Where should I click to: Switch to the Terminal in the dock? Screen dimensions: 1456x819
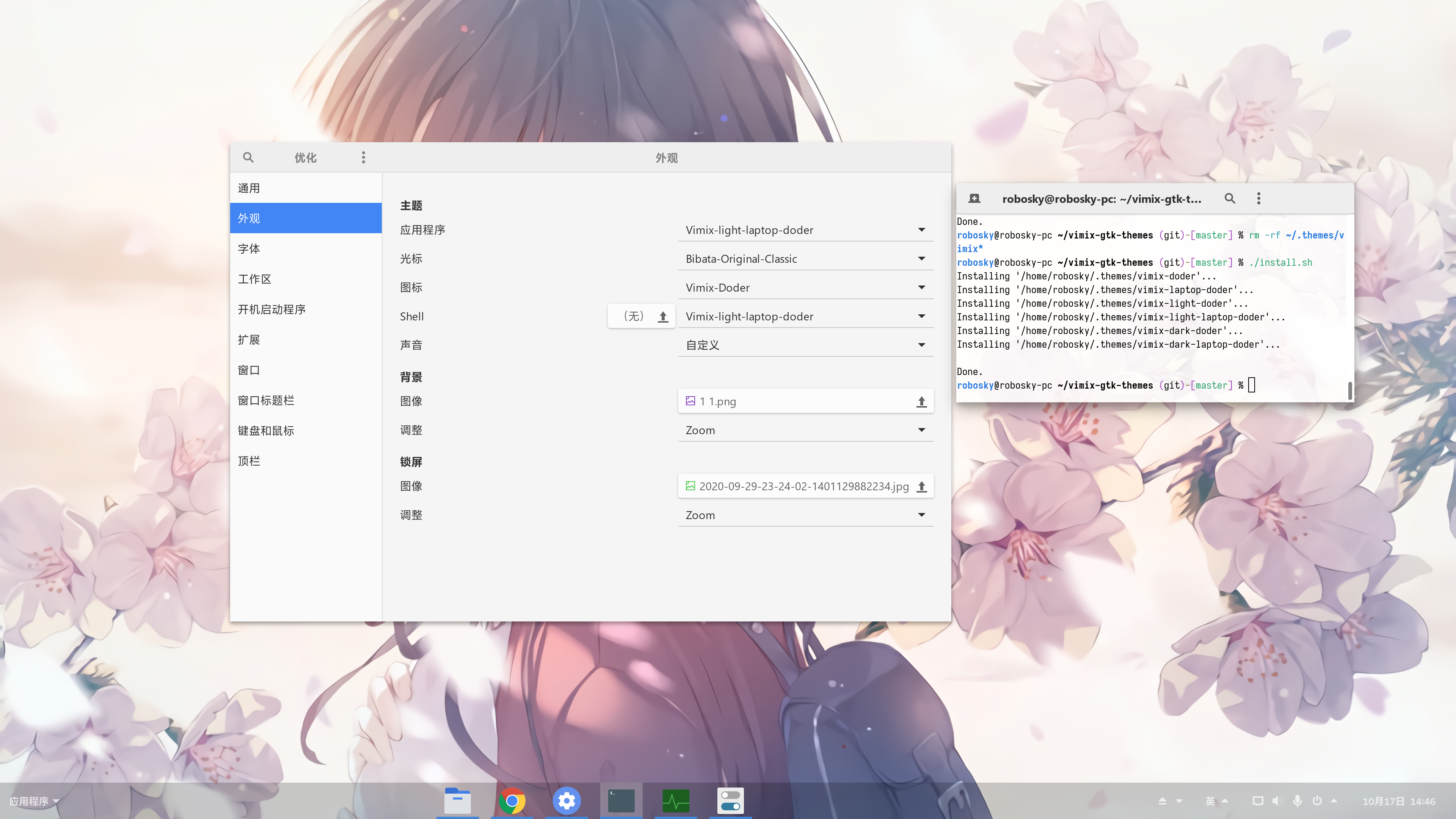click(621, 800)
